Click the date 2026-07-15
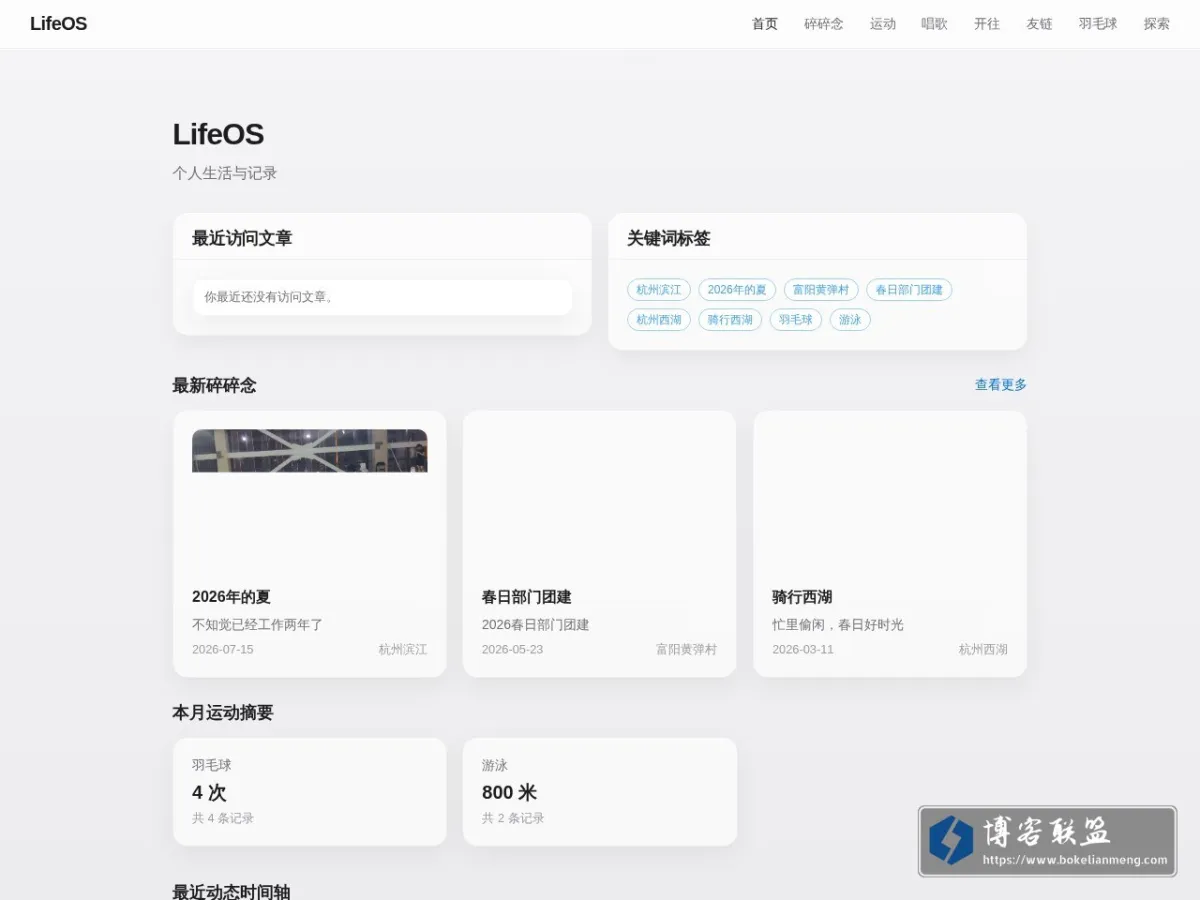The image size is (1200, 900). pos(223,650)
